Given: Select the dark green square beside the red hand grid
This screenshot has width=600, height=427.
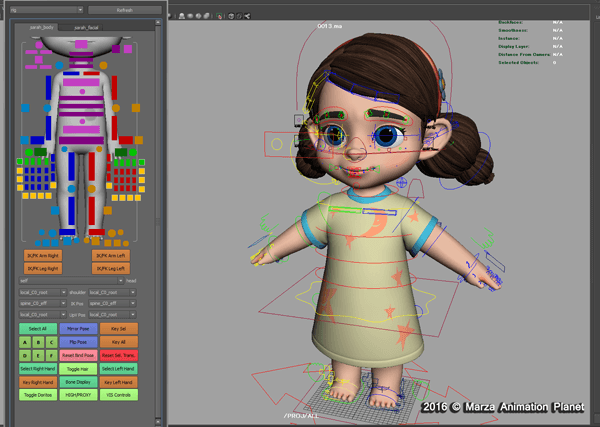Looking at the screenshot, I should point(121,152).
